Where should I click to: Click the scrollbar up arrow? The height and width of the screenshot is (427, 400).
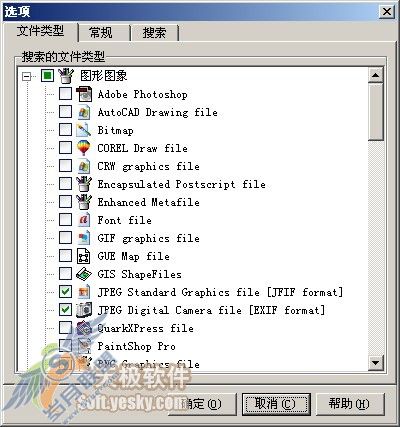376,75
